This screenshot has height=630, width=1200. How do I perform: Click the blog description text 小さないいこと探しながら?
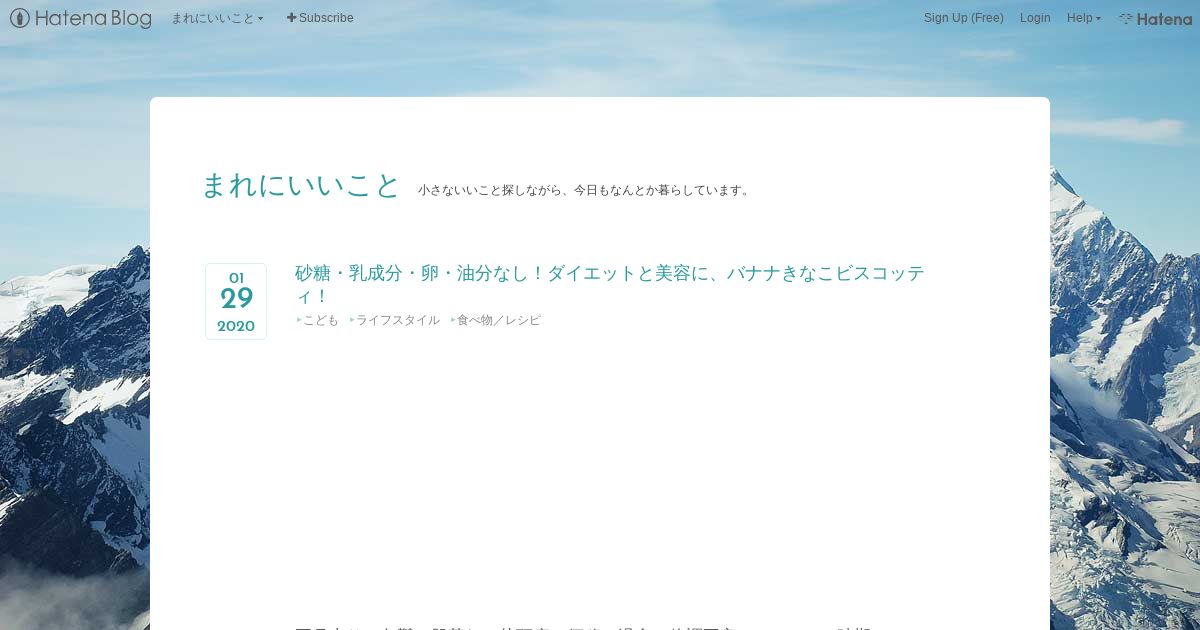point(585,190)
